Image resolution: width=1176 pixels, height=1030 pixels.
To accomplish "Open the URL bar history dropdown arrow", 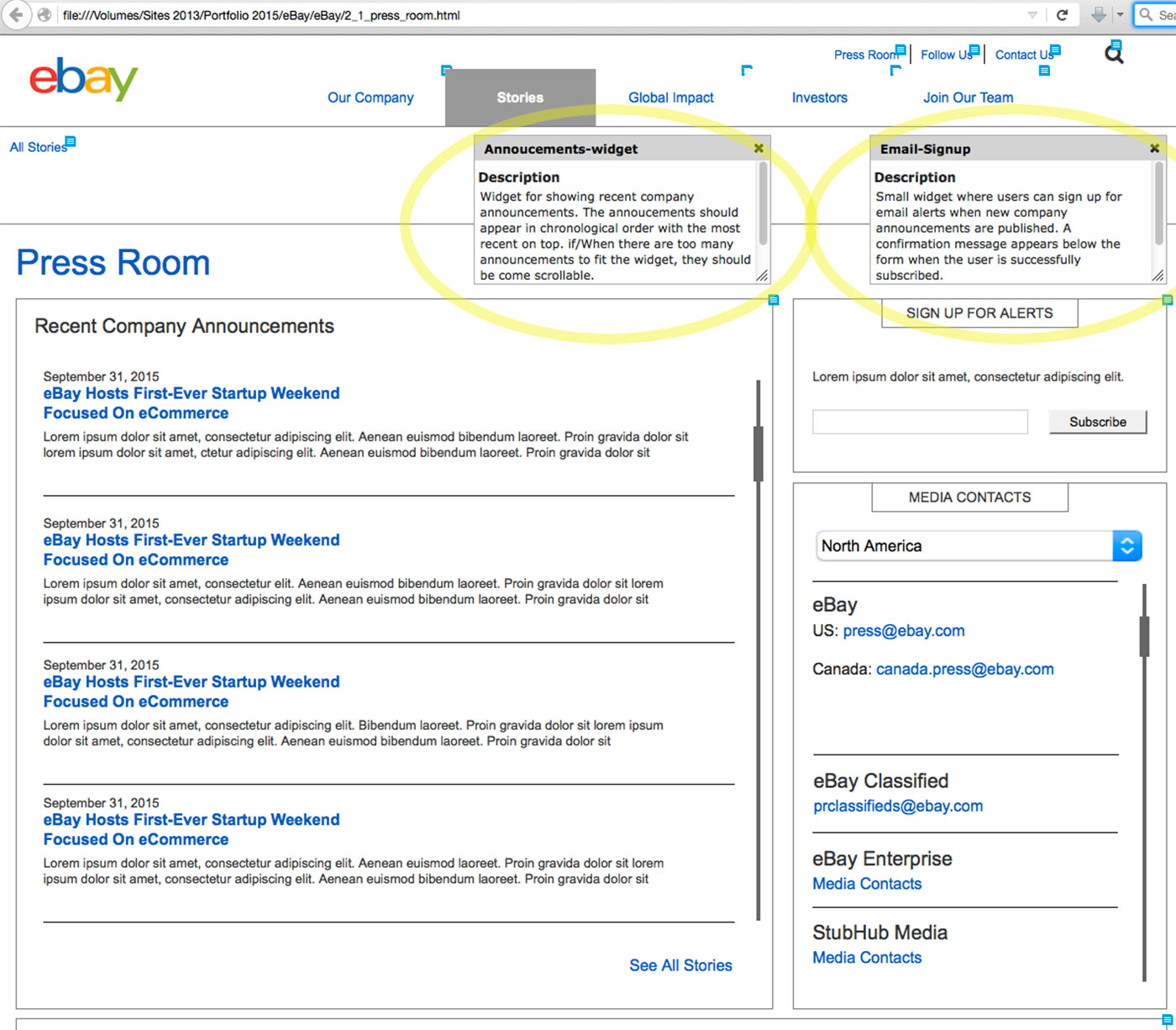I will [x=1032, y=15].
